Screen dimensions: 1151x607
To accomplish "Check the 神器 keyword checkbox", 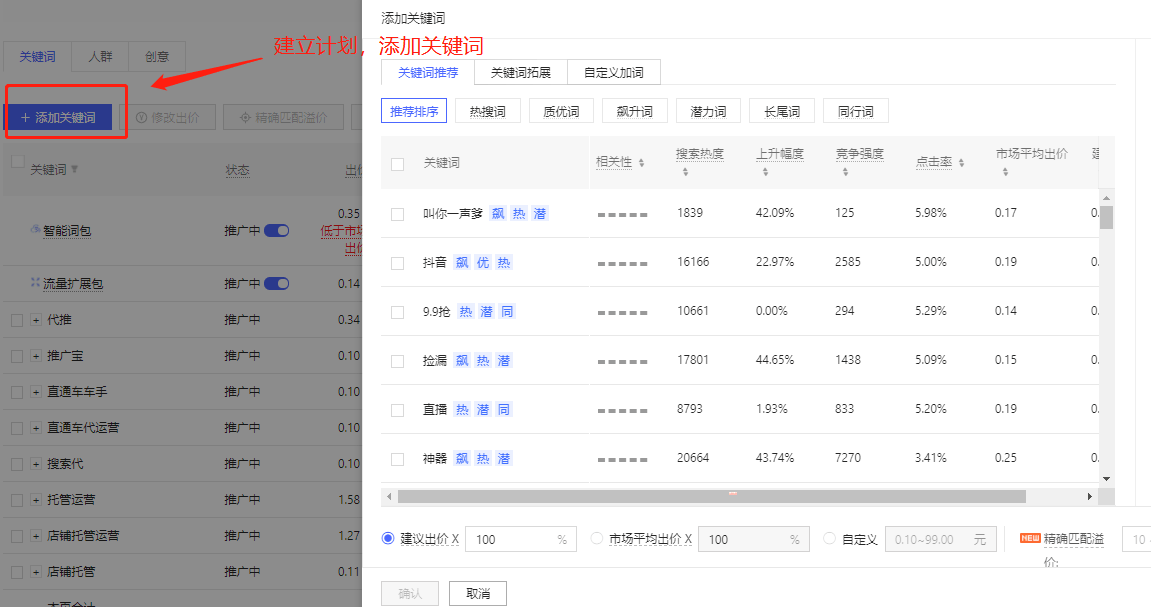I will pyautogui.click(x=397, y=459).
